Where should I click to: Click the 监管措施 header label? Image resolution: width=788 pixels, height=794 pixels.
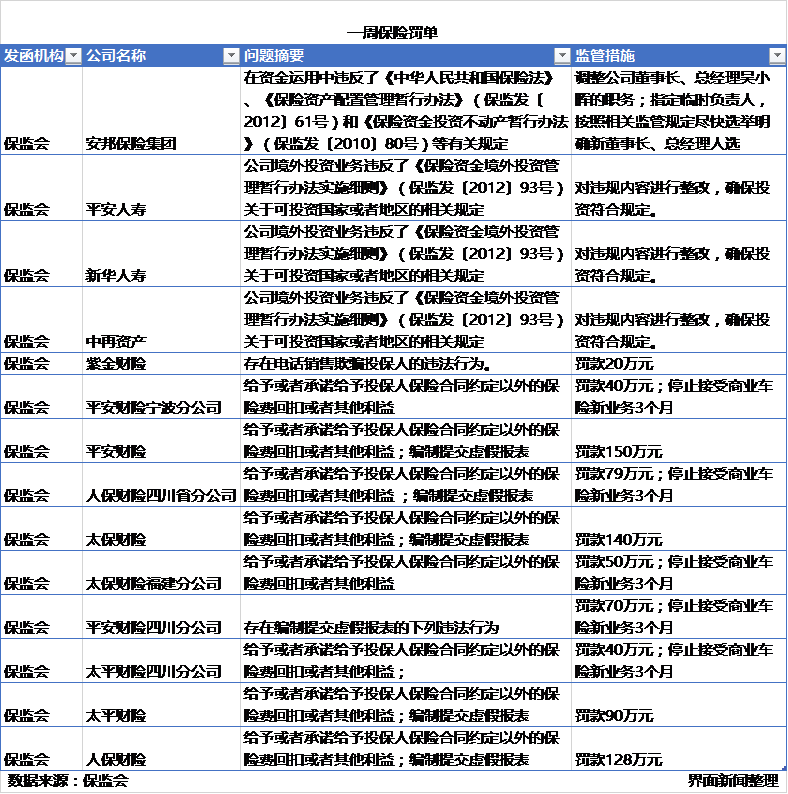point(605,56)
